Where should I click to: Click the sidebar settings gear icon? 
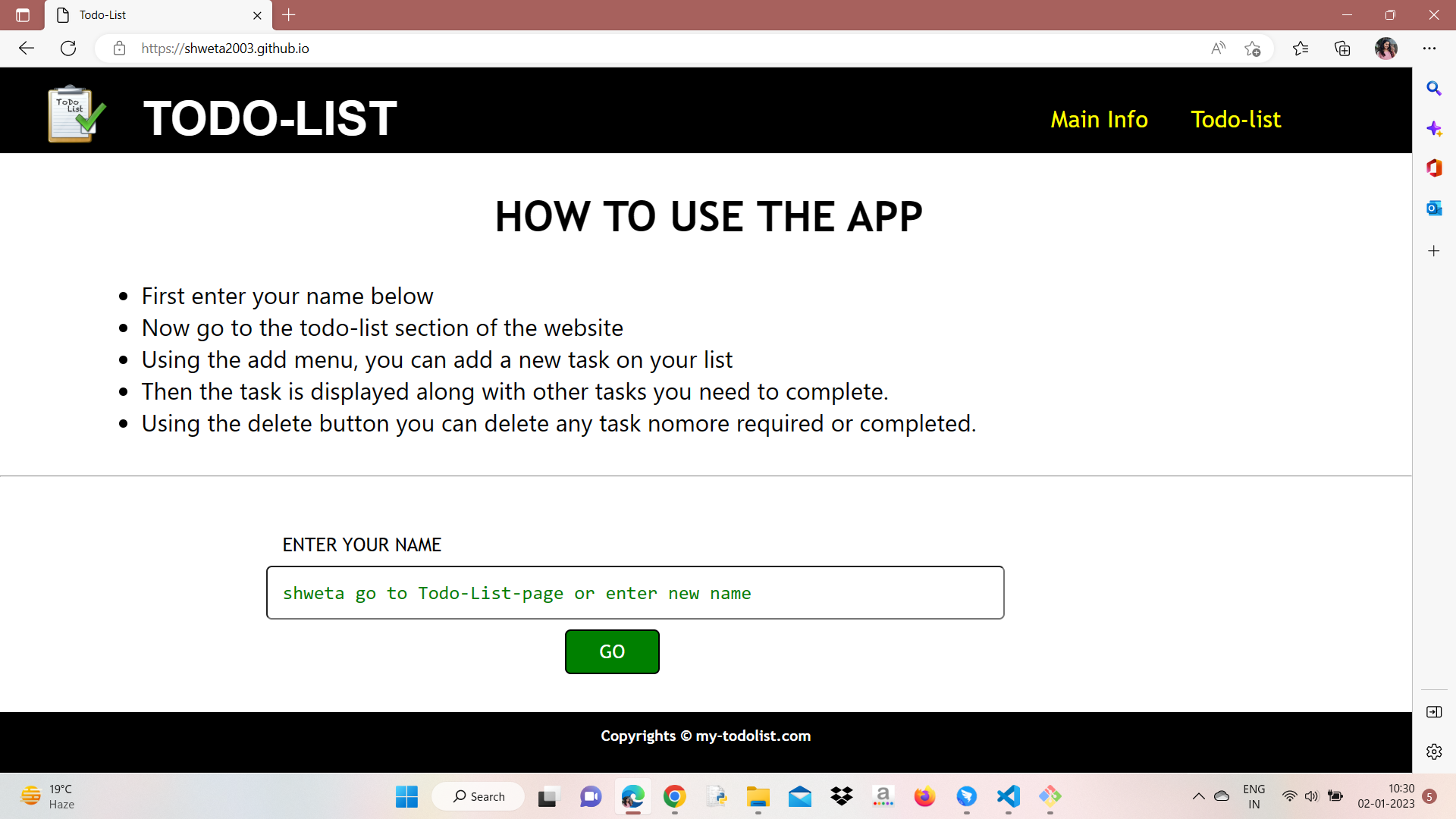coord(1433,752)
